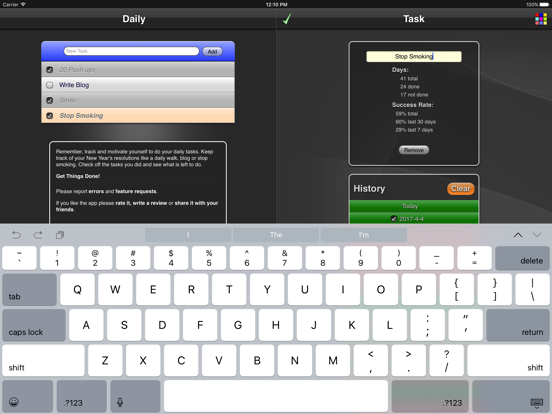Tap the History heading

369,189
